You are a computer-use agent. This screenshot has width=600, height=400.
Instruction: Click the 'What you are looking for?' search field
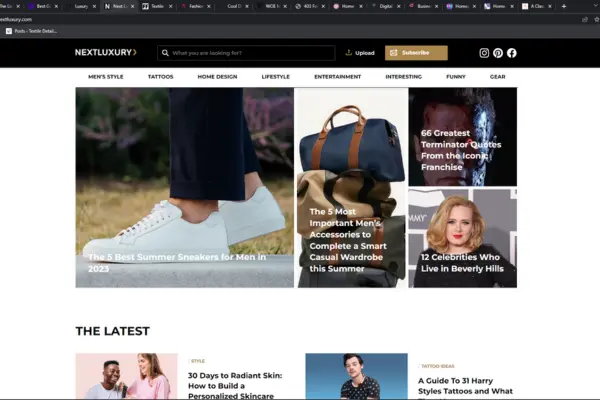click(x=250, y=53)
